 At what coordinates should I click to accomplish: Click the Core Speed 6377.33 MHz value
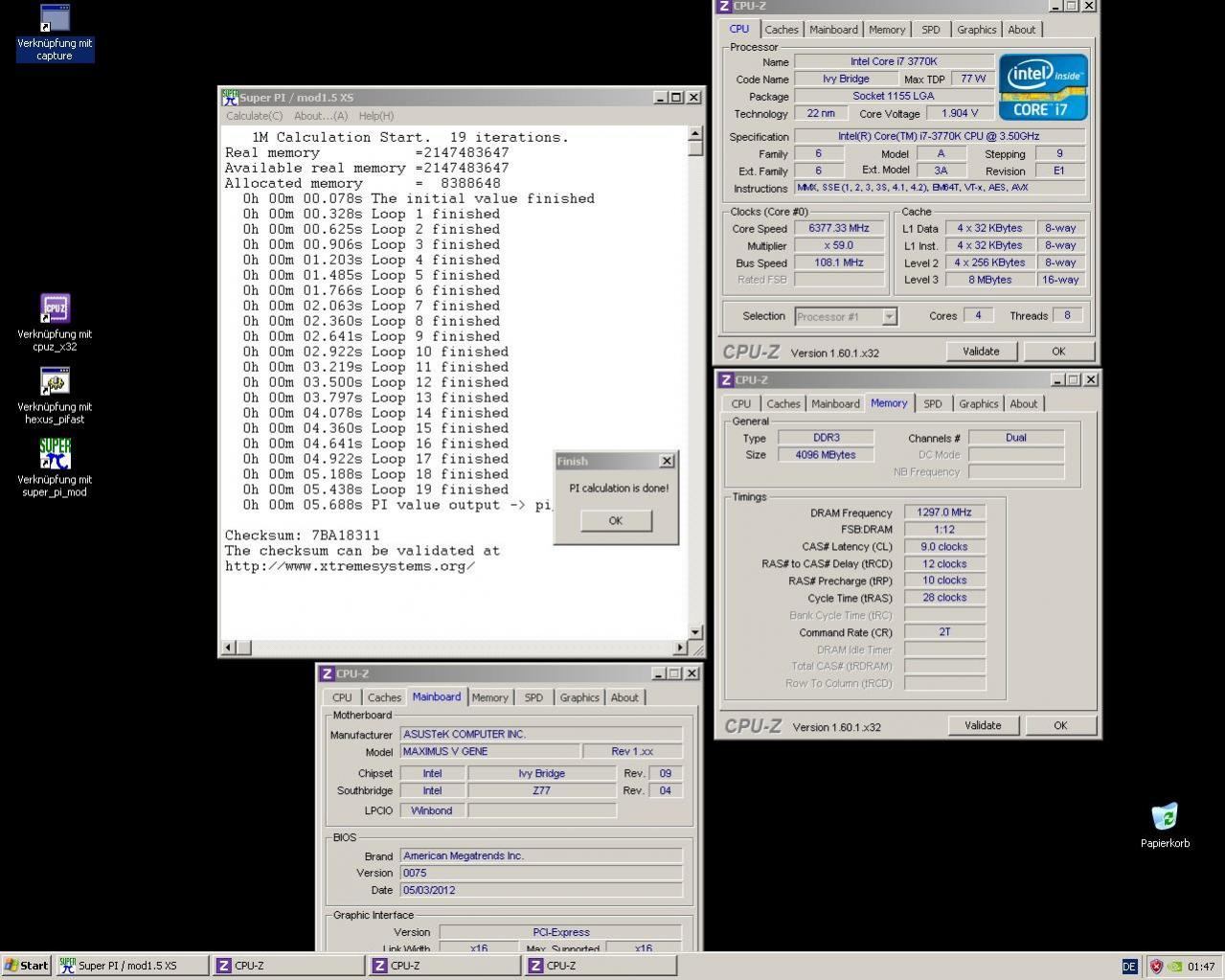[839, 228]
